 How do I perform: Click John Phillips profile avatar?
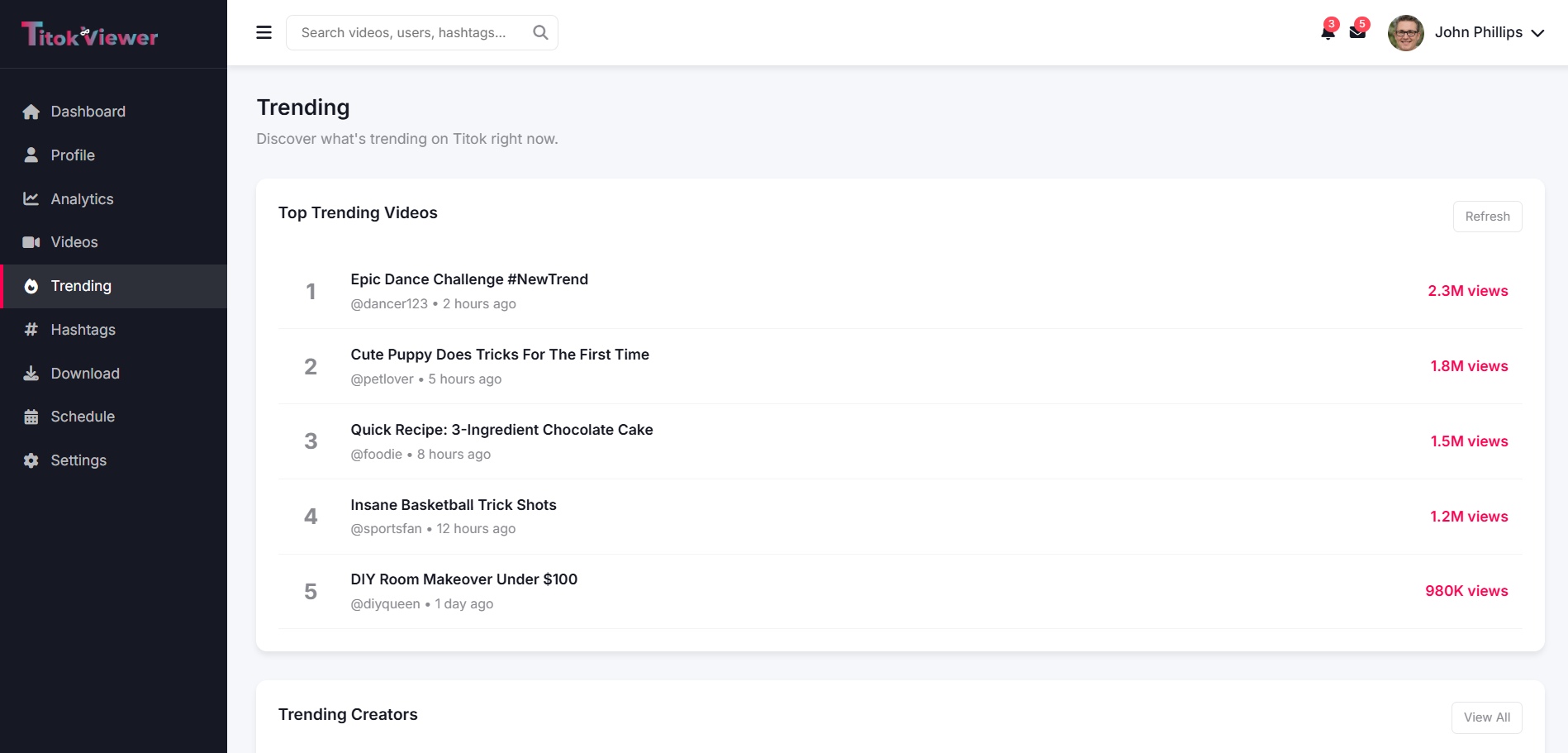[x=1405, y=33]
